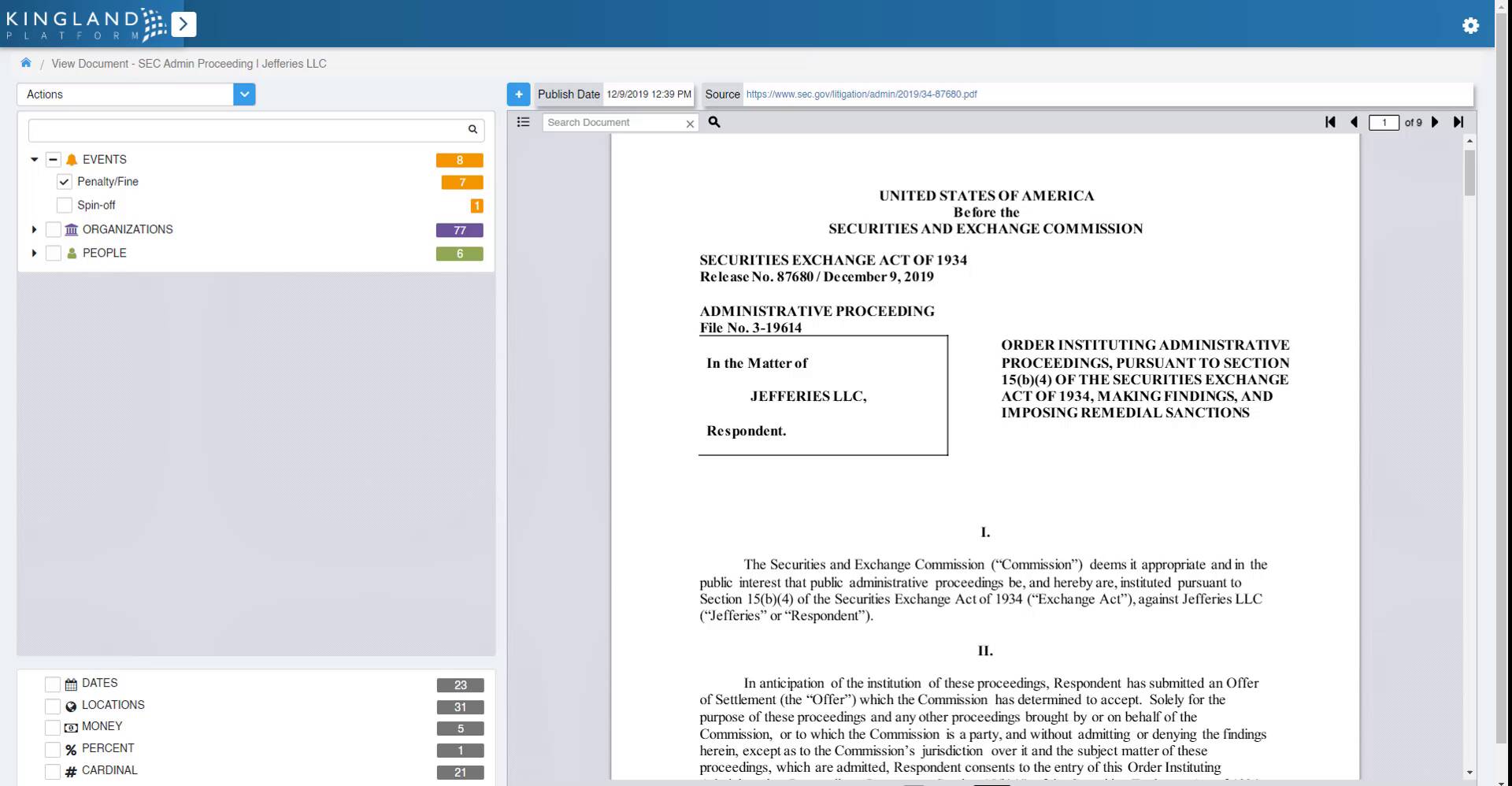
Task: Check the DATES entity checkbox
Action: click(x=52, y=684)
